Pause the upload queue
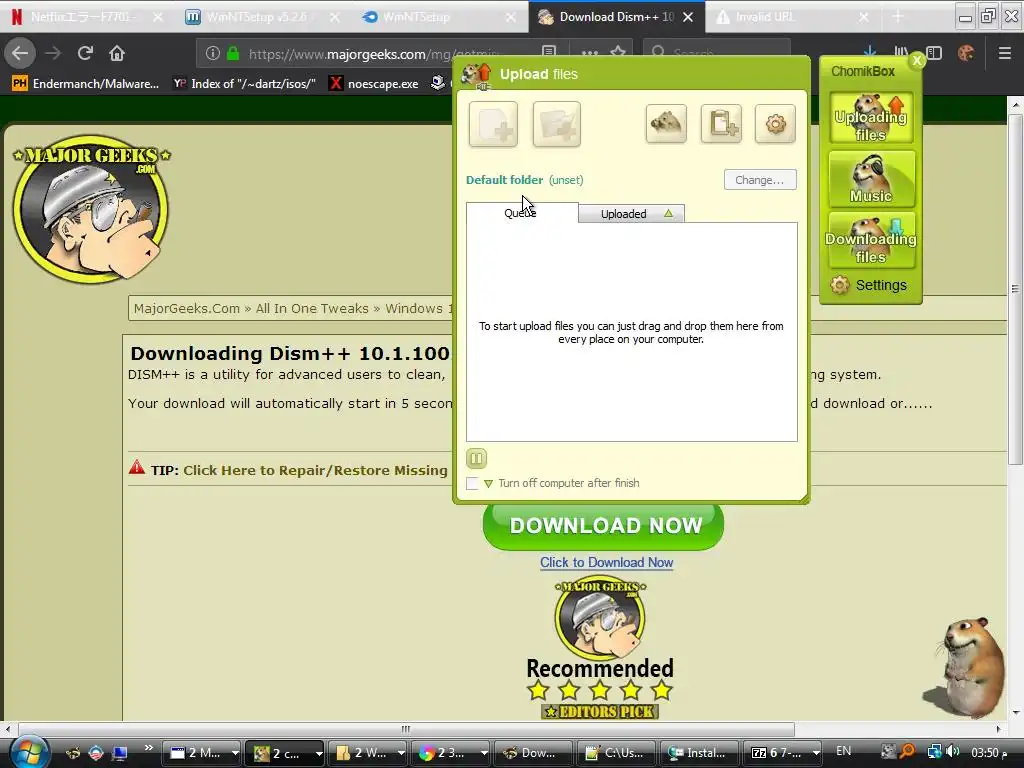This screenshot has height=768, width=1024. (477, 458)
